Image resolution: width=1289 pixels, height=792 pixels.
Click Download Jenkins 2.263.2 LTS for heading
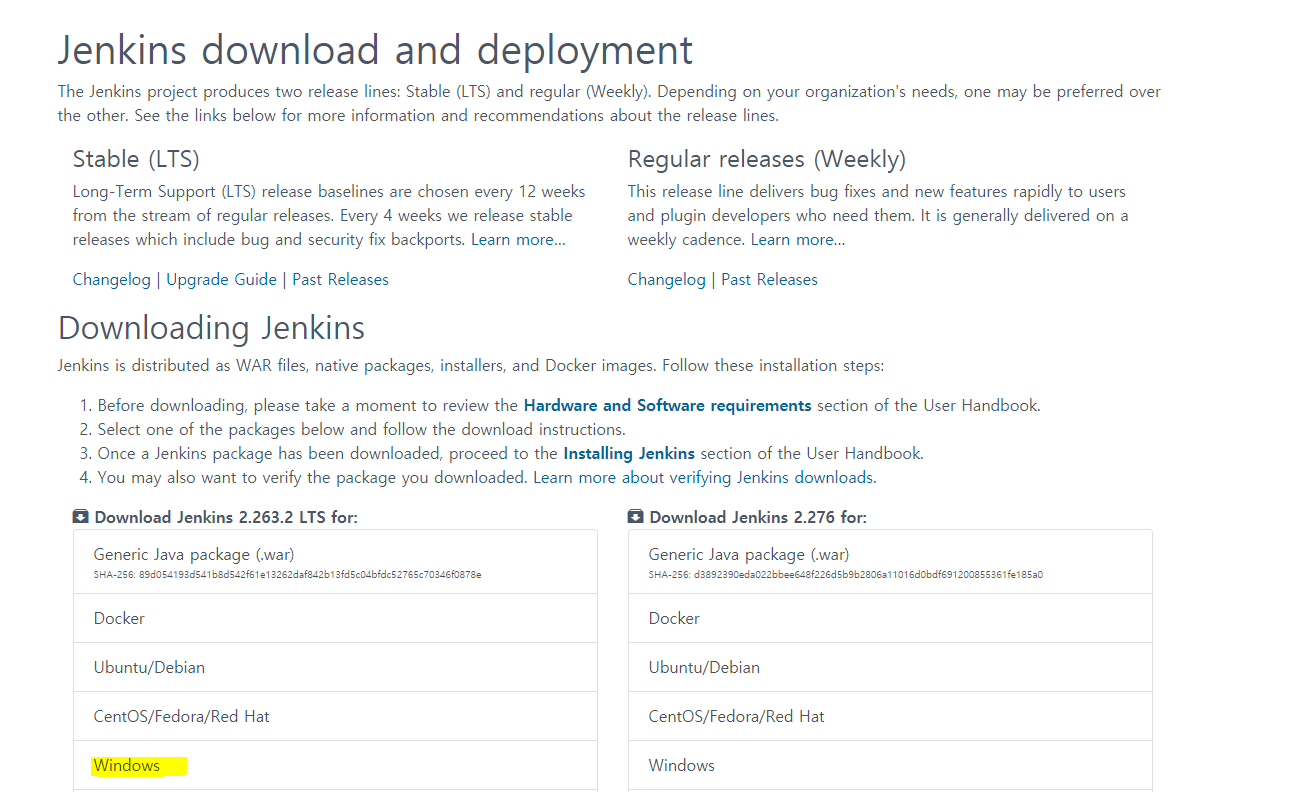226,517
